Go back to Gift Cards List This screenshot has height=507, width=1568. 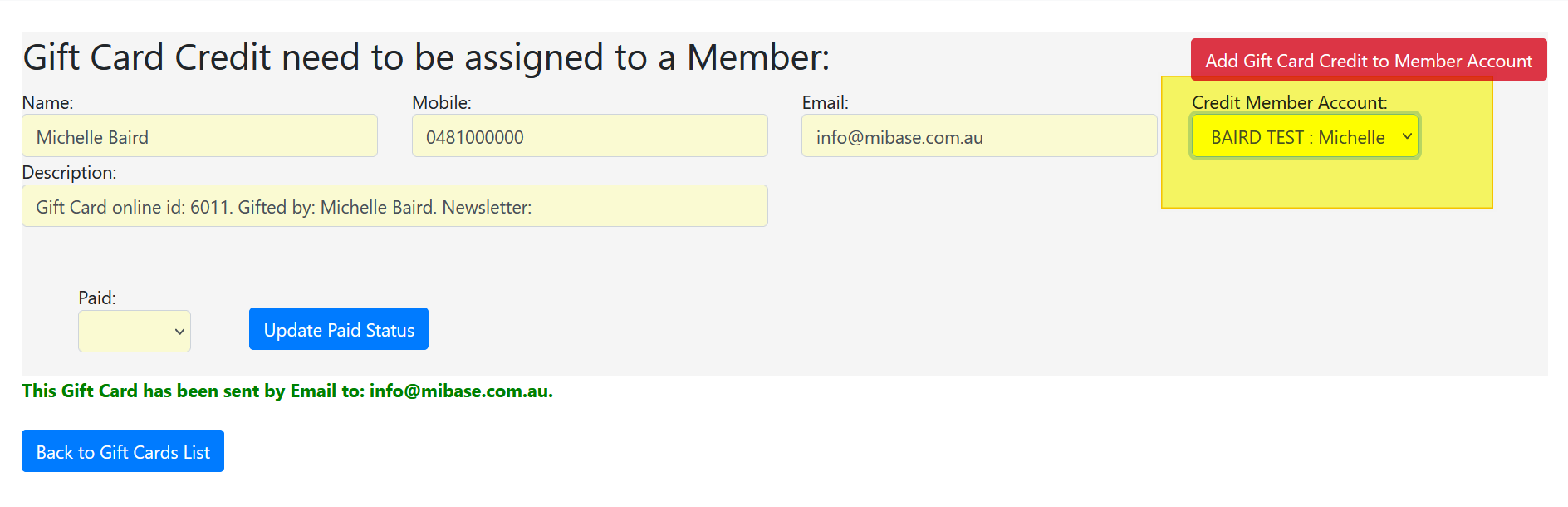tap(123, 451)
